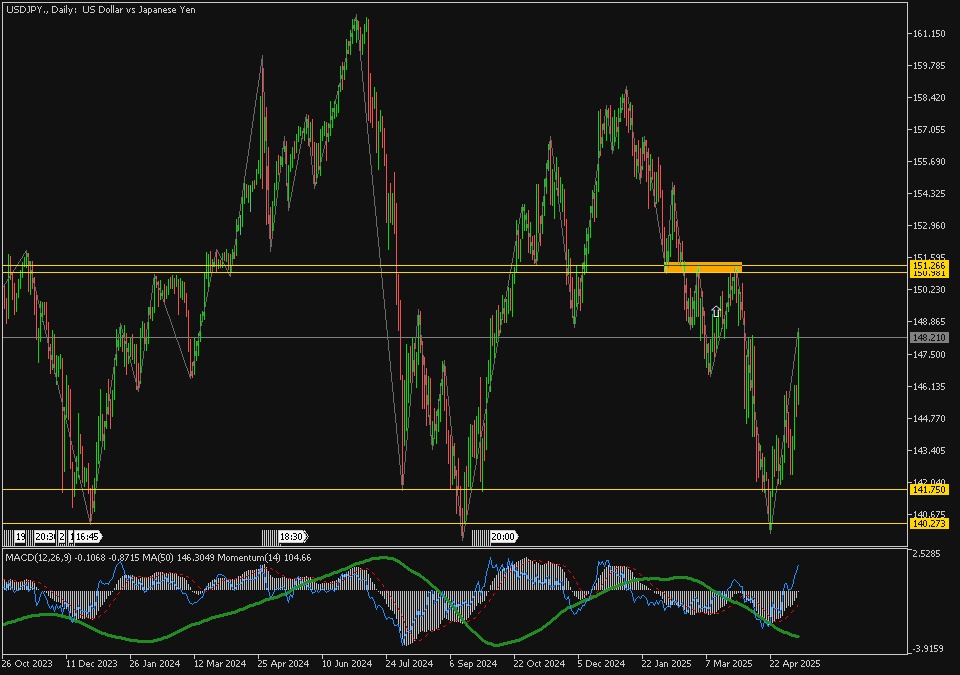Select the 141.750 yellow price label
The image size is (960, 675).
929,489
